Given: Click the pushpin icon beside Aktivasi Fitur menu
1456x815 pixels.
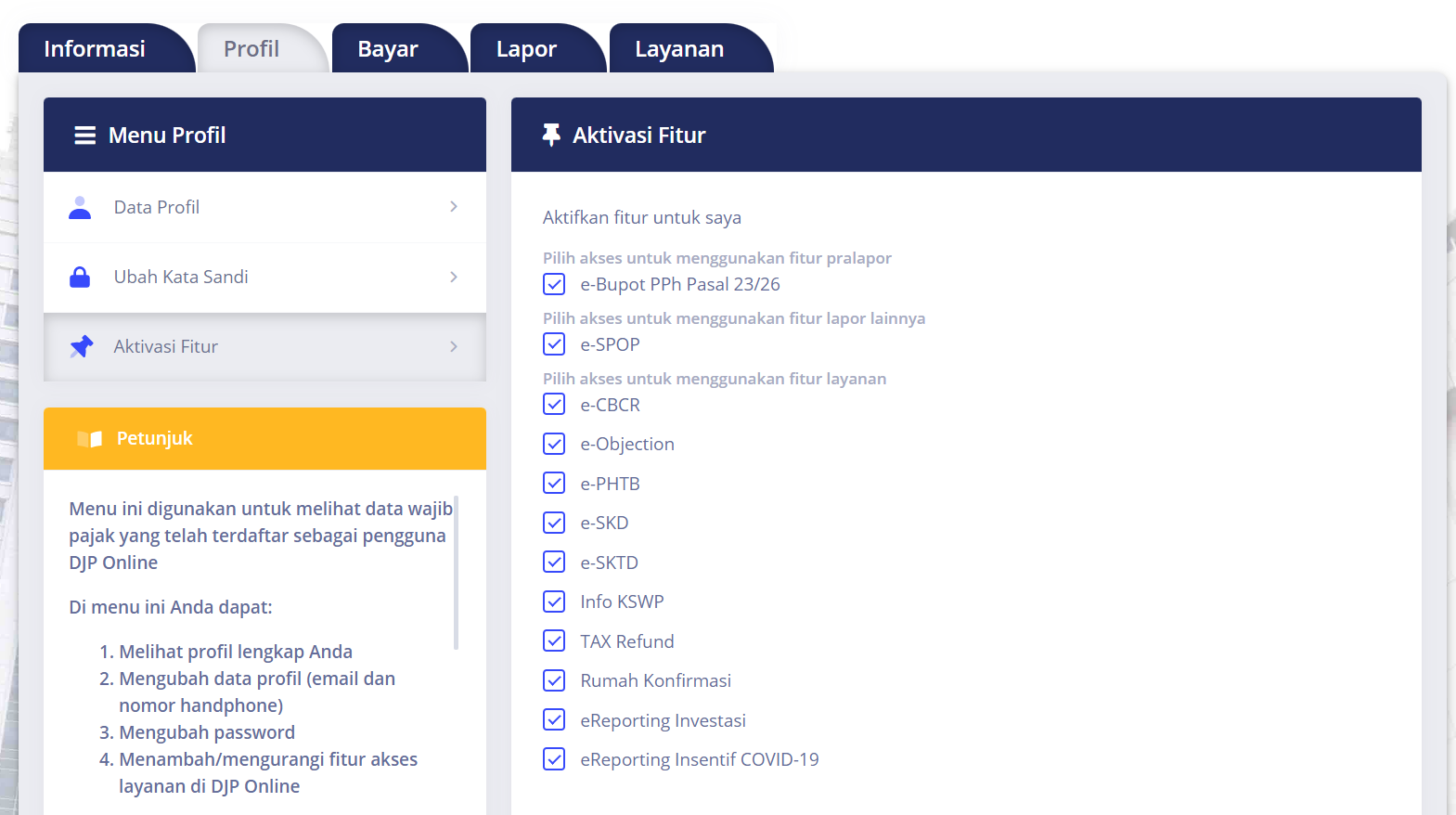Looking at the screenshot, I should coord(82,346).
